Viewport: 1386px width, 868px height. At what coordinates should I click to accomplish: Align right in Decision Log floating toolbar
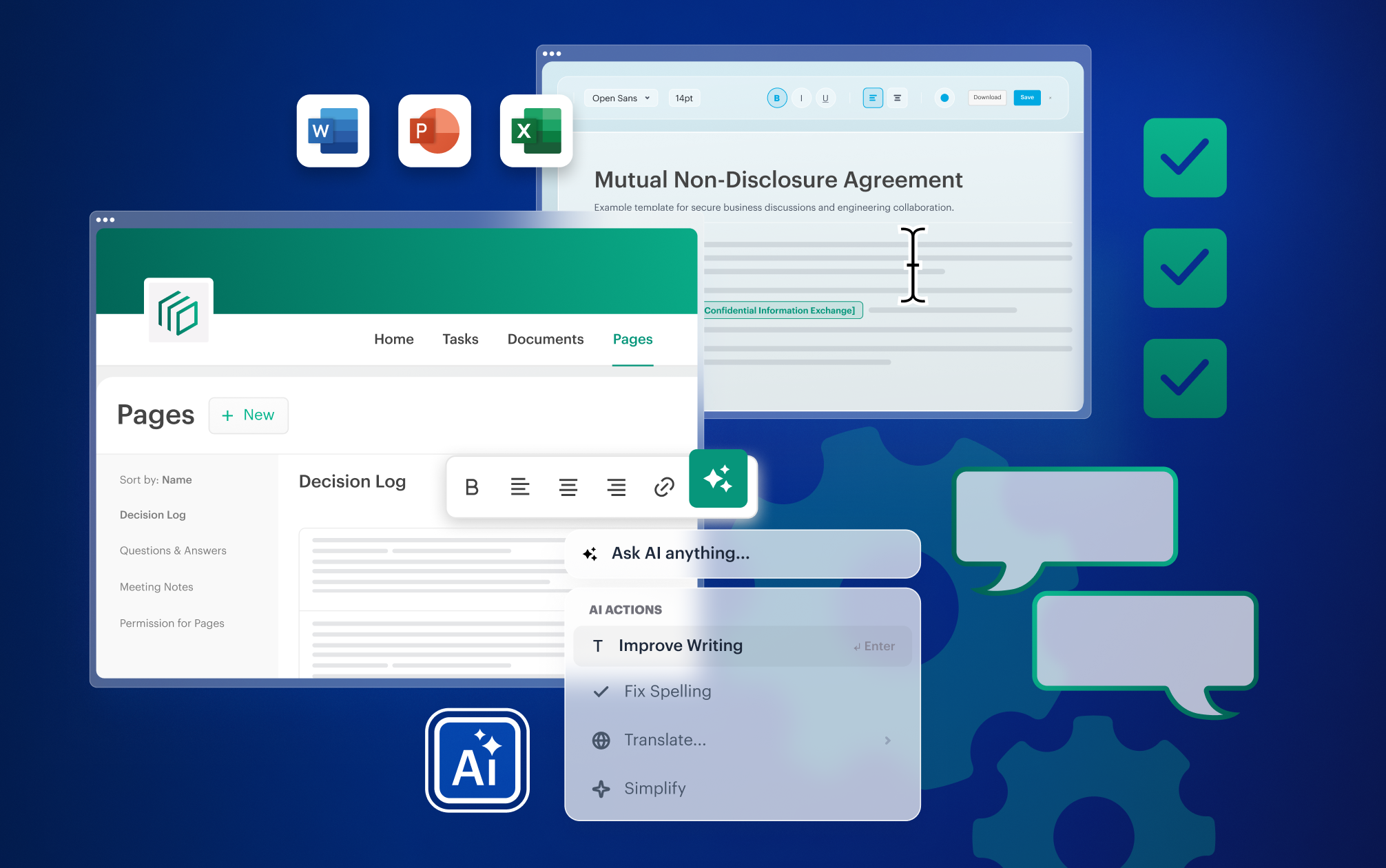(617, 487)
